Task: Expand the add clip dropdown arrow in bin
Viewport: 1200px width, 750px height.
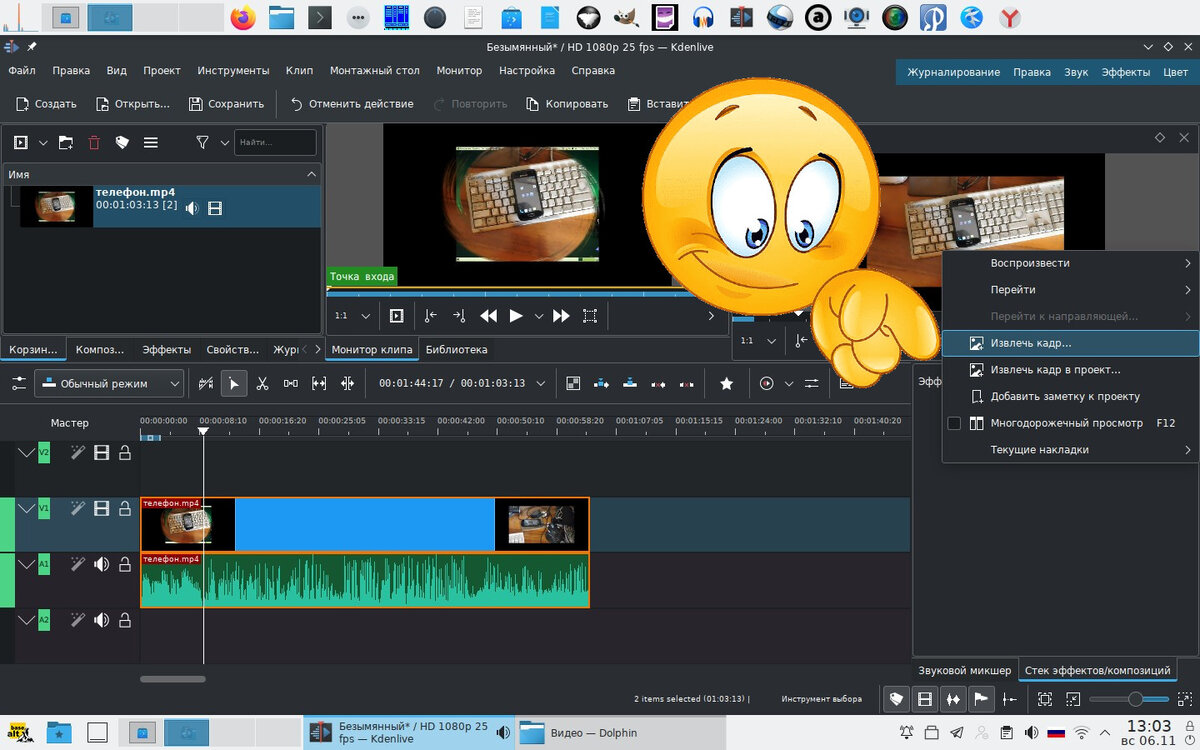Action: coord(42,143)
